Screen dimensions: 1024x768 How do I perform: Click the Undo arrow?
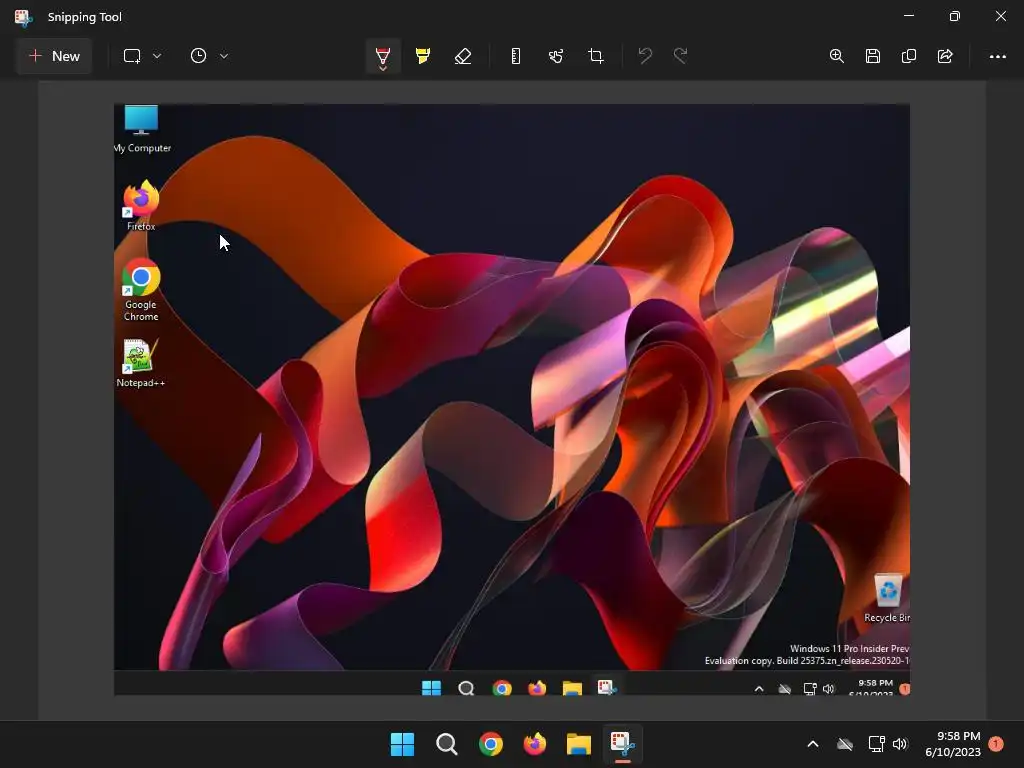(x=645, y=56)
